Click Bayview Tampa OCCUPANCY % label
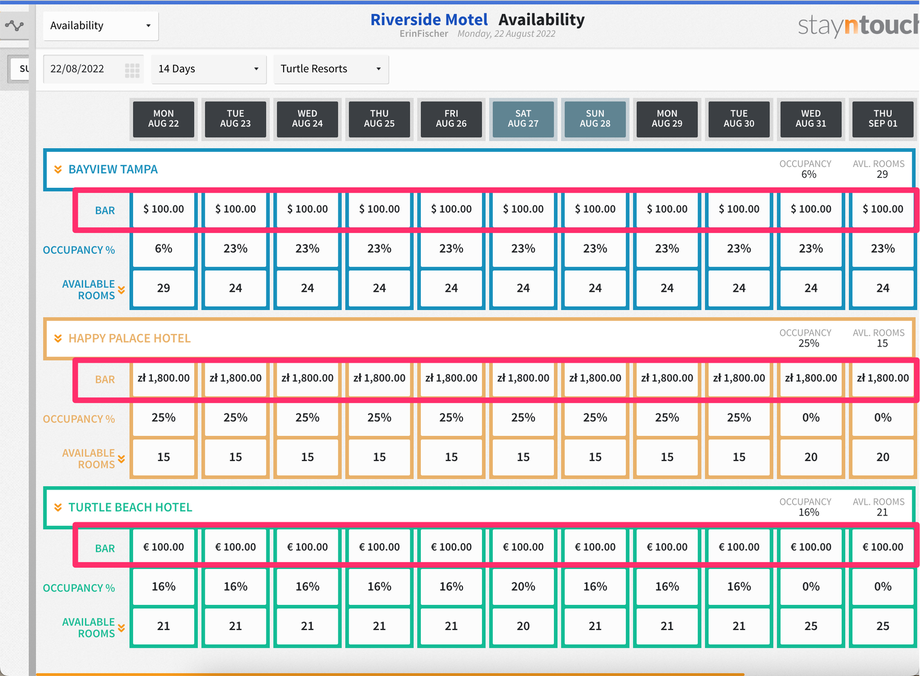Screen dimensions: 920x676 [79, 251]
